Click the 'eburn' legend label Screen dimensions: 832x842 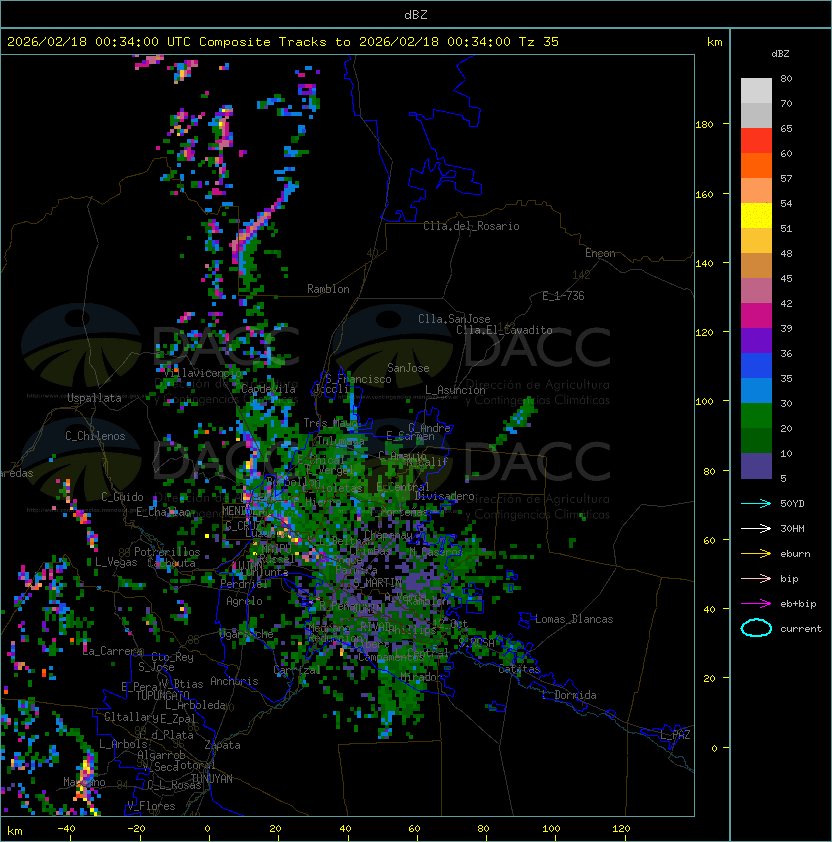click(795, 554)
